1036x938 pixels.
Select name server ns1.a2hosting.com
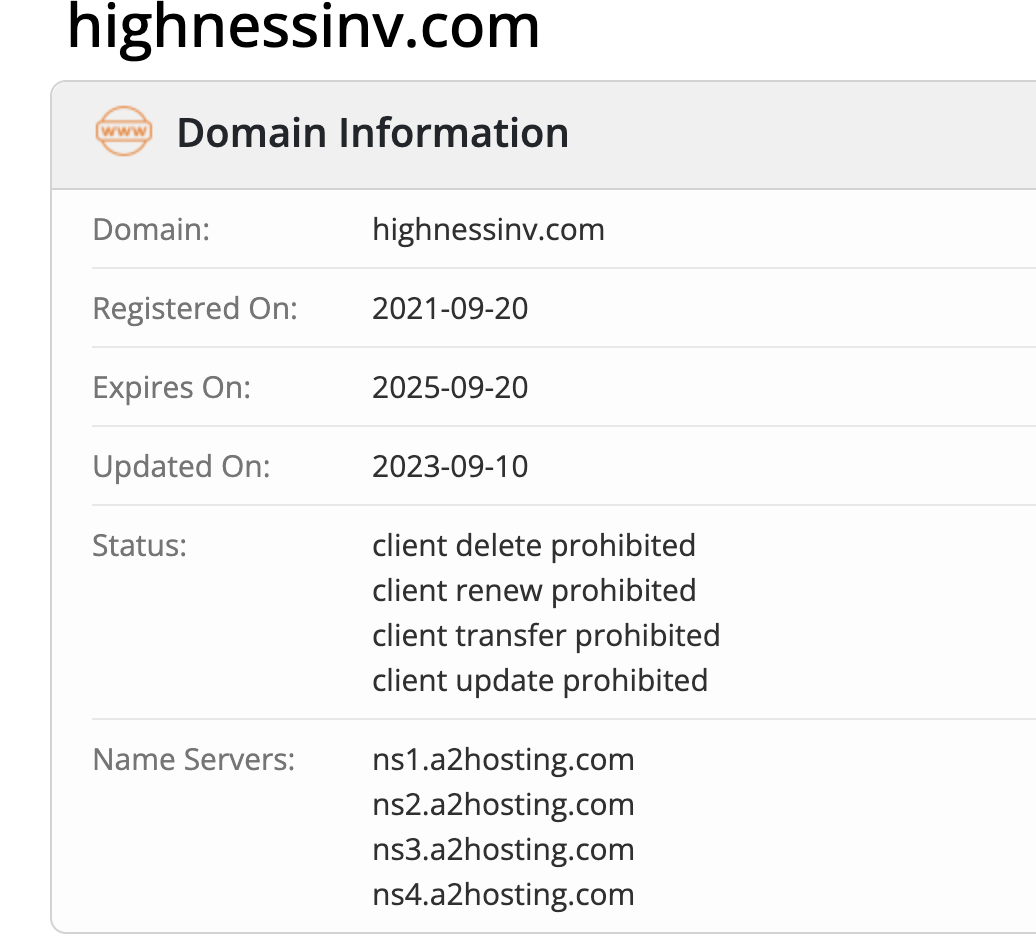coord(503,760)
